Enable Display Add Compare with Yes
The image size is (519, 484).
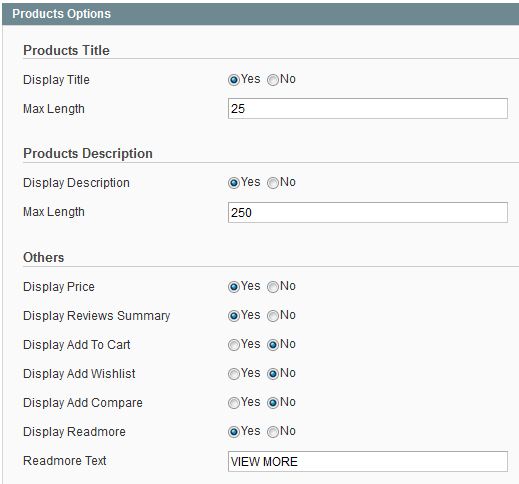pyautogui.click(x=234, y=403)
